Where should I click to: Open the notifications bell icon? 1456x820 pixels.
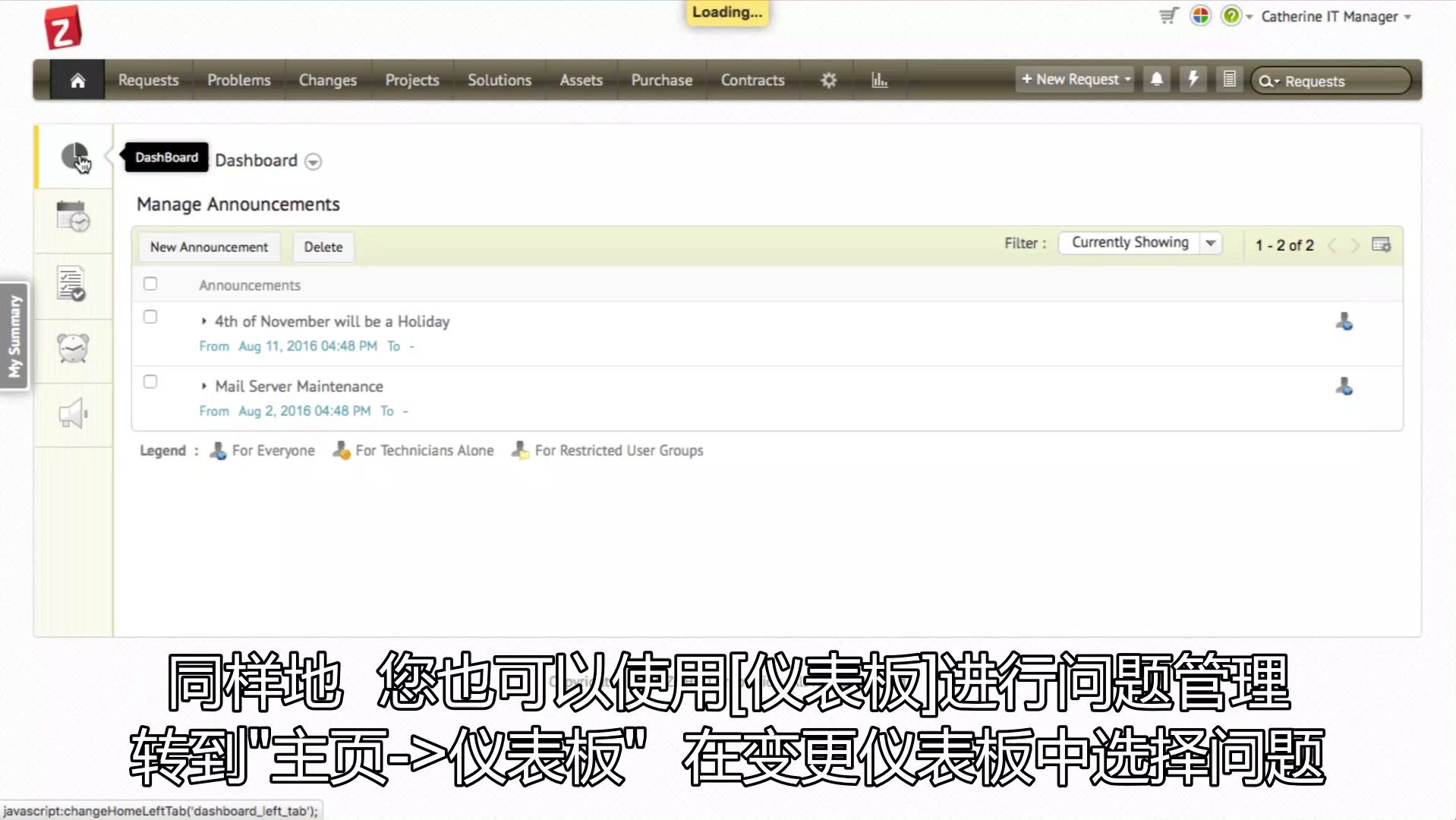(x=1155, y=79)
